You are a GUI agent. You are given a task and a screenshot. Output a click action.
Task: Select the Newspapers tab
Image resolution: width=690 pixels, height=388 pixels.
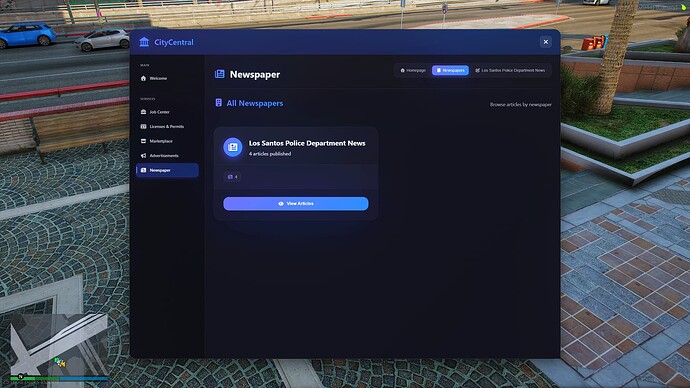click(450, 70)
